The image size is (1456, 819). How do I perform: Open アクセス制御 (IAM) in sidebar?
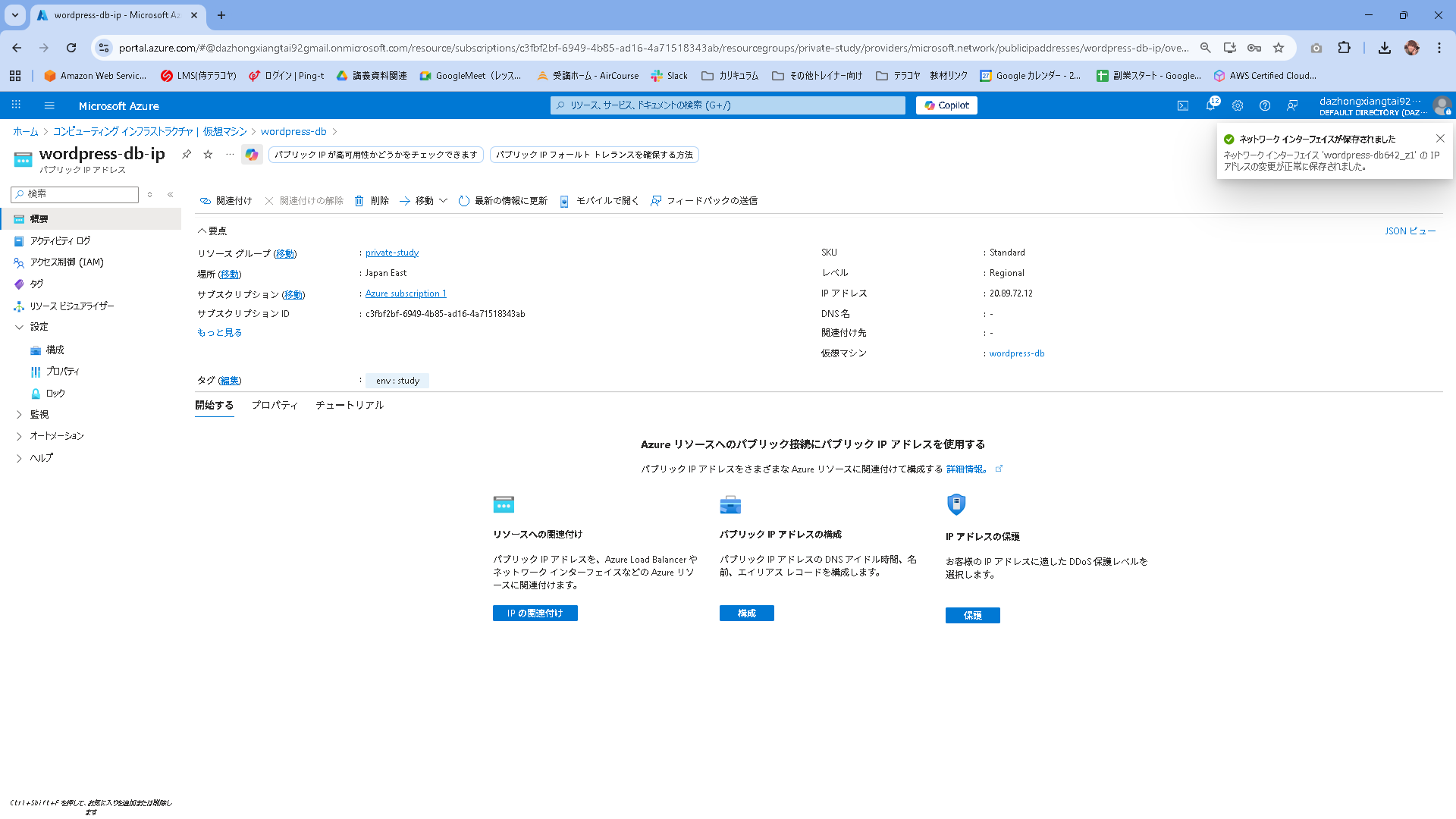point(67,262)
